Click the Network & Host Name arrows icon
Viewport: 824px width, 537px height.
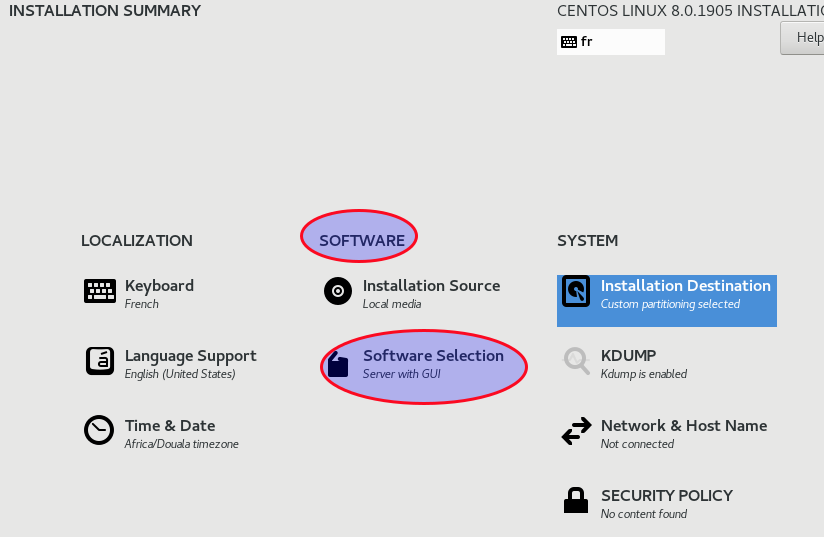click(576, 431)
